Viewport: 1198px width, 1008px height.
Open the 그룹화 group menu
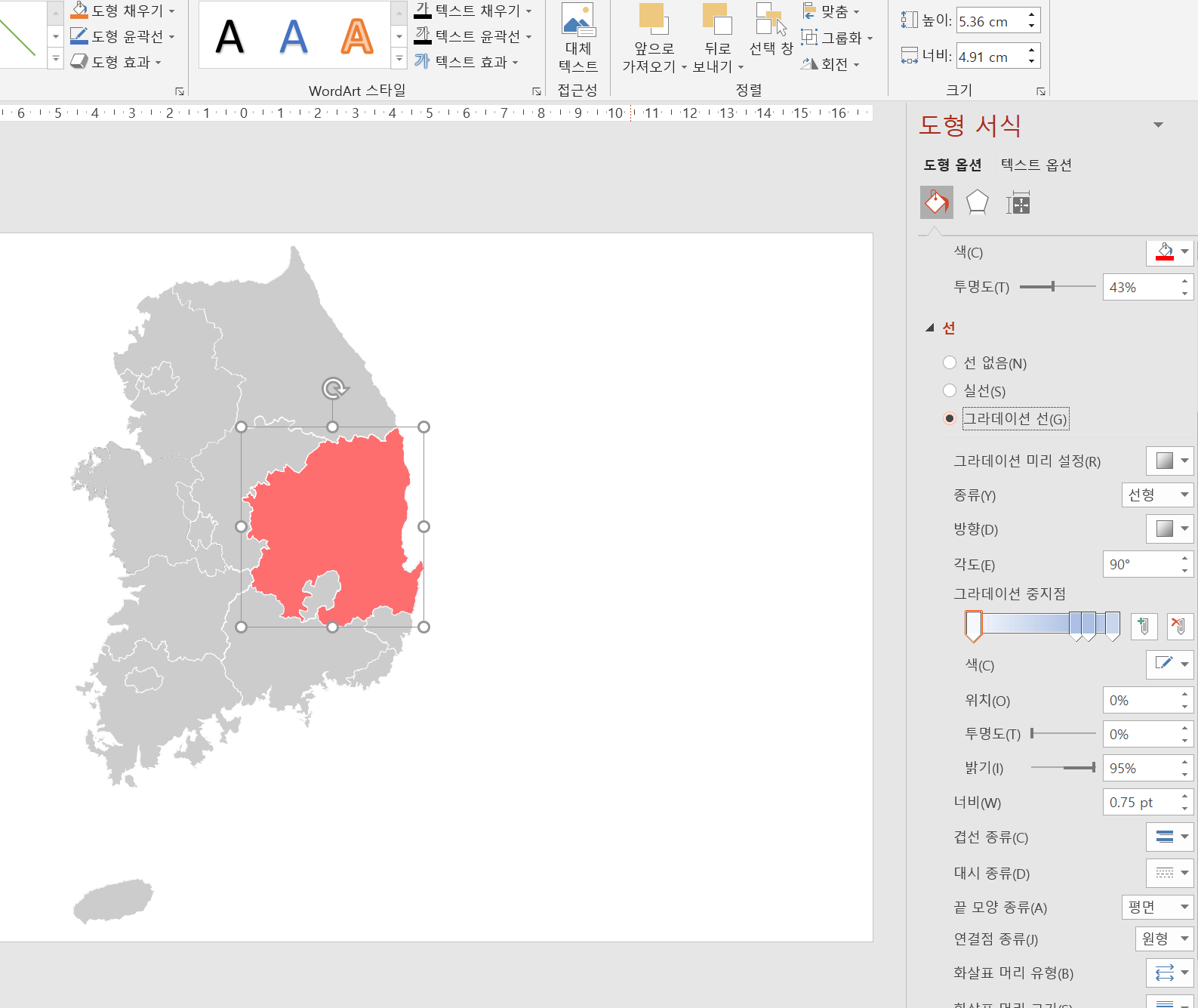(x=837, y=38)
